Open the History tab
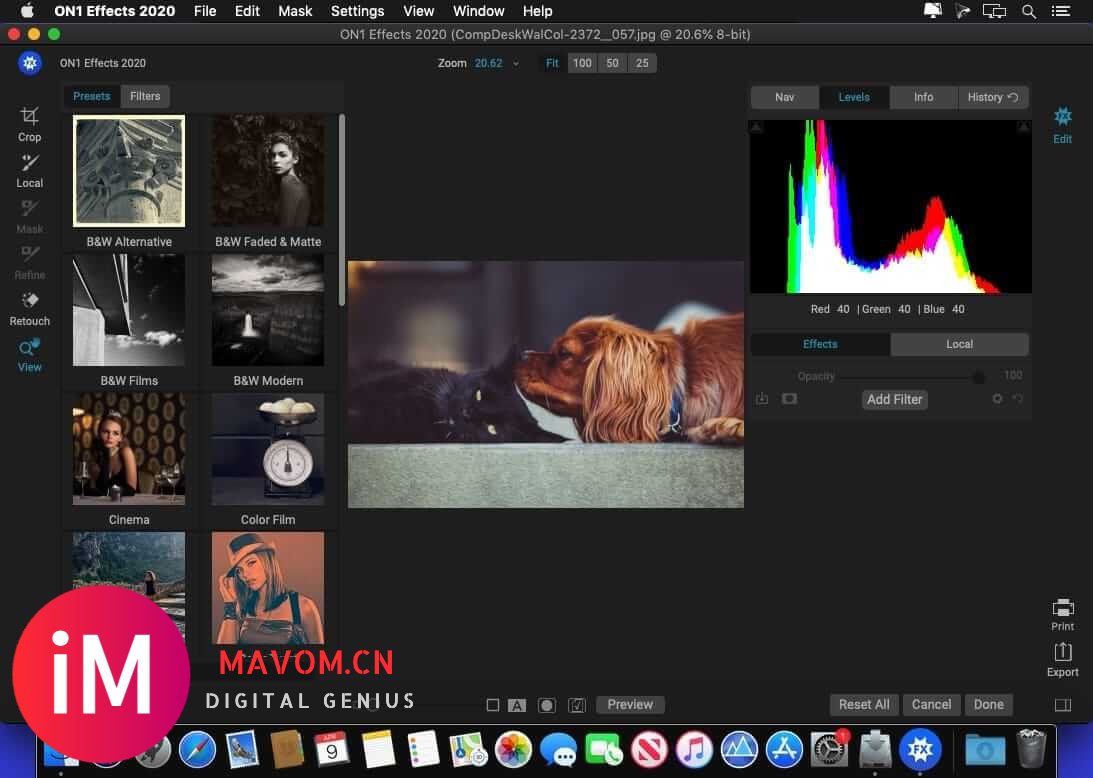The image size is (1093, 778). [993, 97]
